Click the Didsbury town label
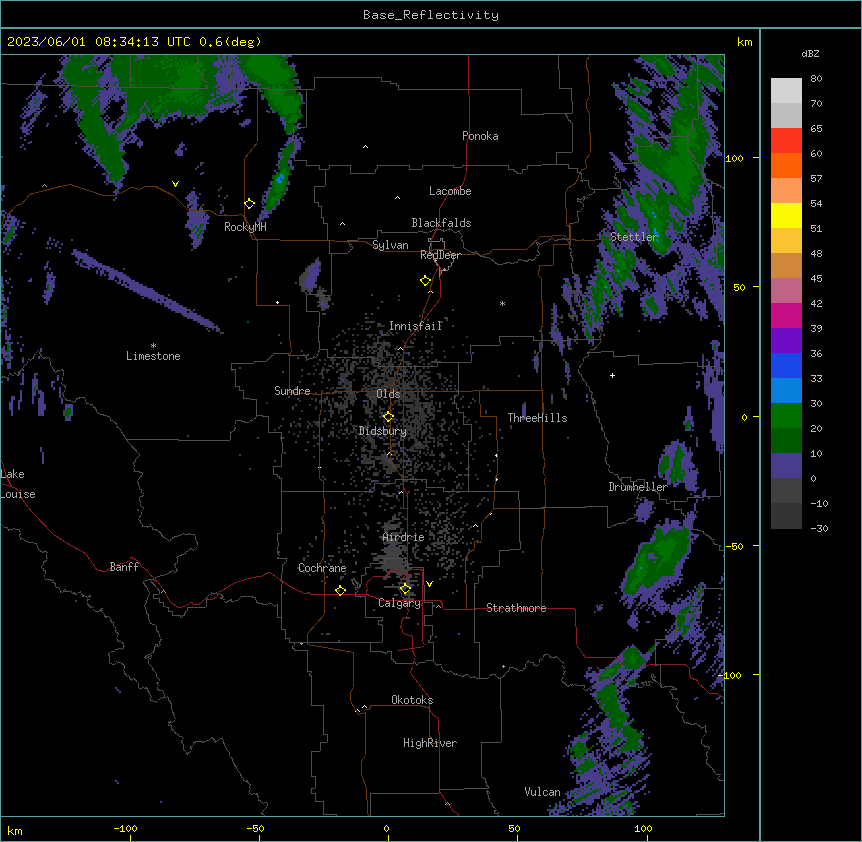The width and height of the screenshot is (862, 842). pyautogui.click(x=383, y=431)
